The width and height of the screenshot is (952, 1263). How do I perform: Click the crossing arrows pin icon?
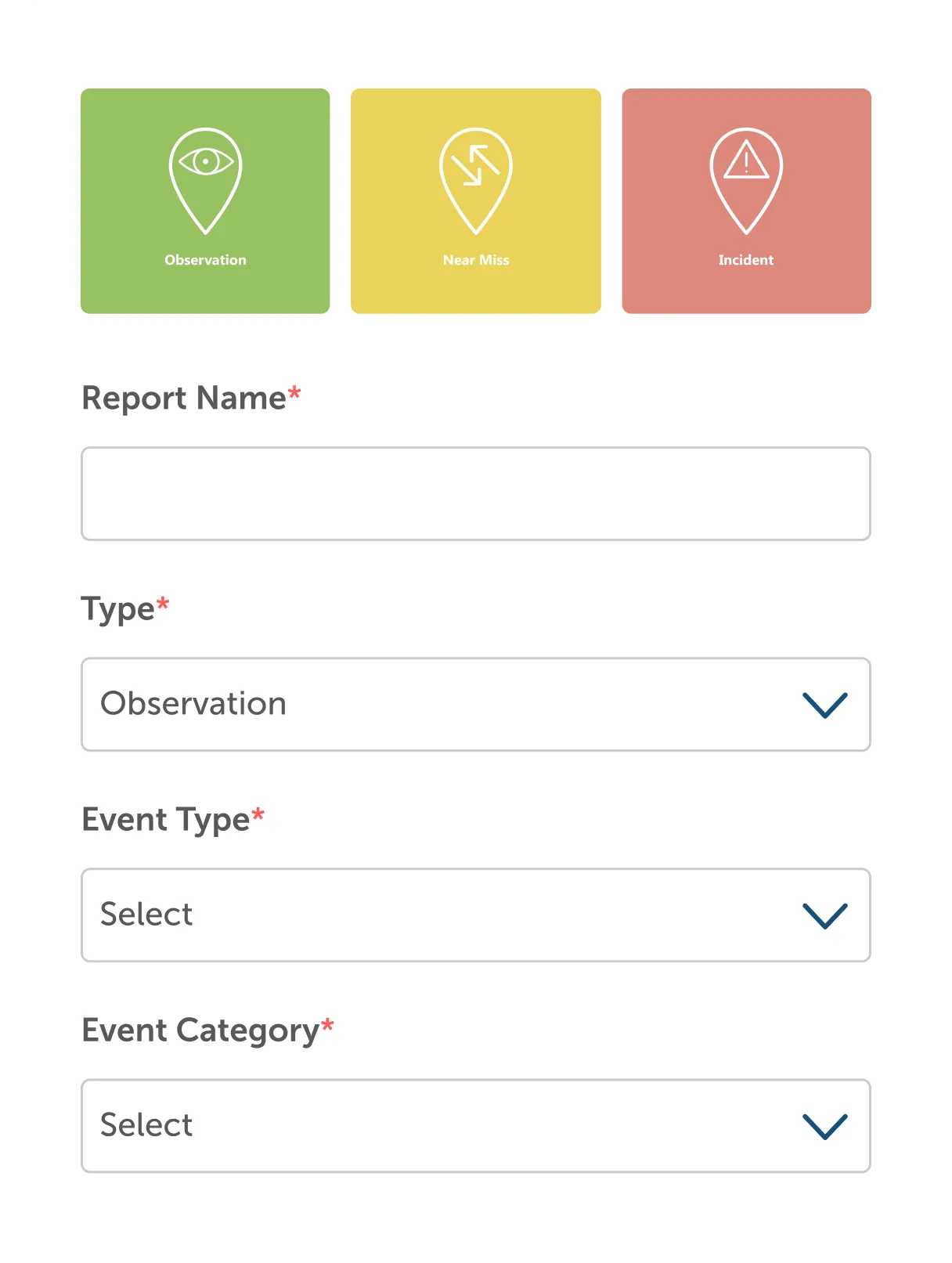click(x=476, y=181)
